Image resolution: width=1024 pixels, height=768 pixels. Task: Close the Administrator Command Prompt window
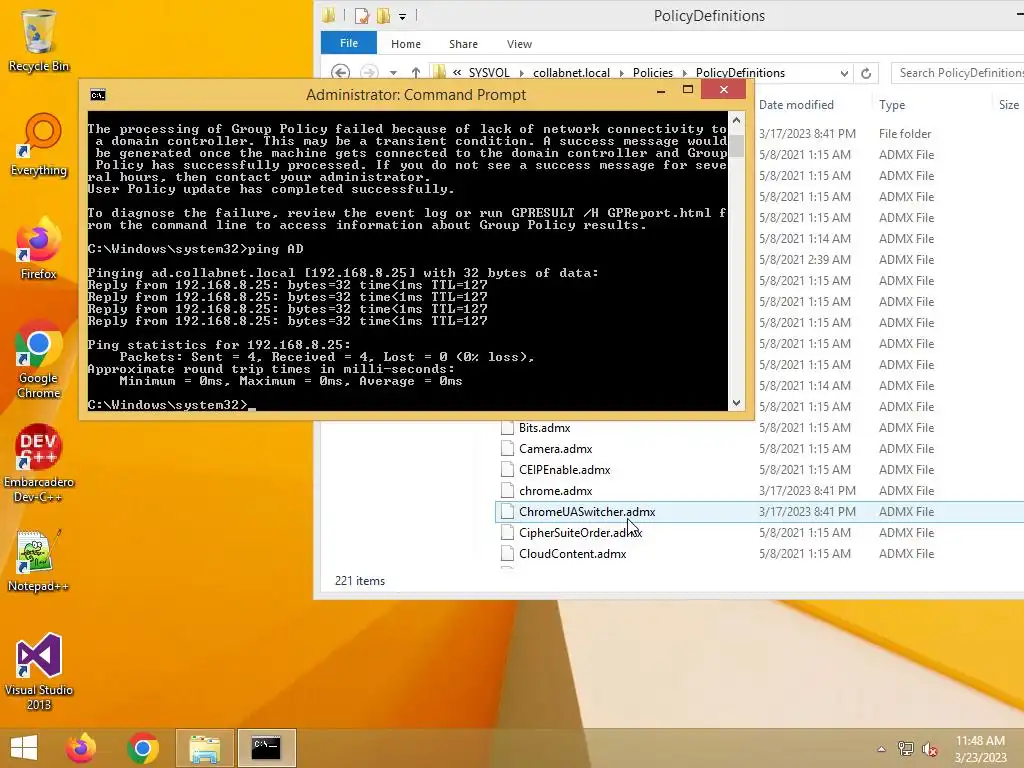tap(724, 89)
